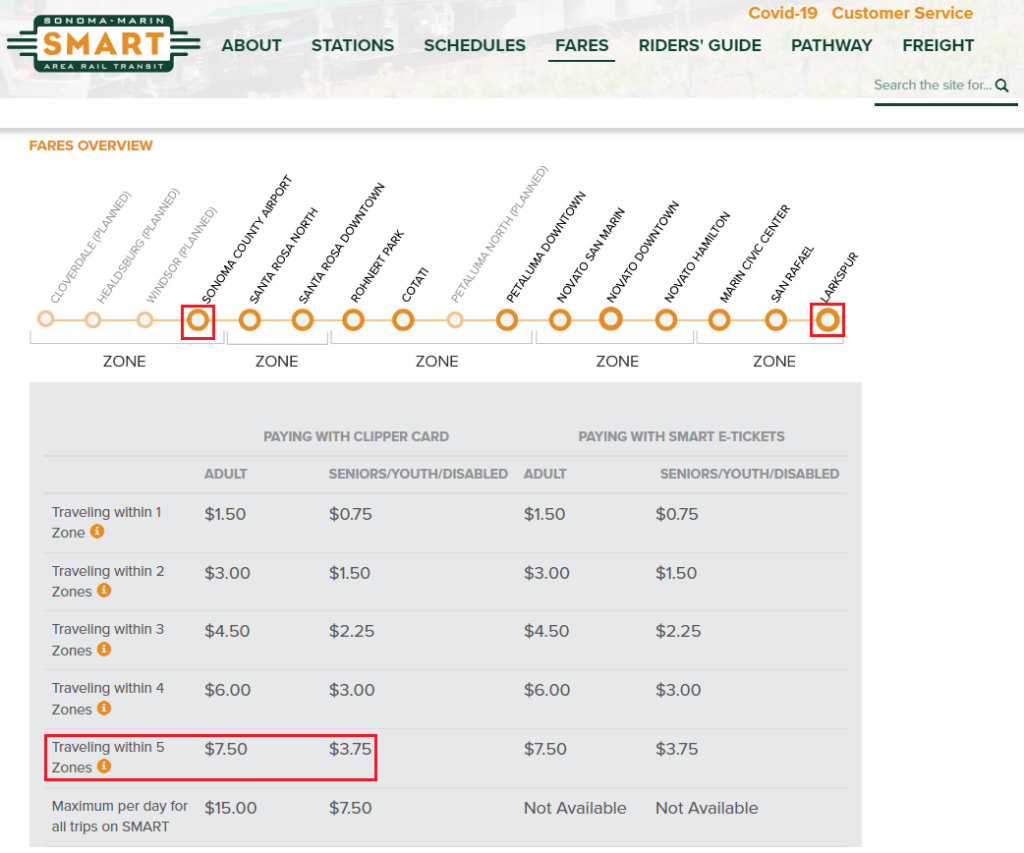Image resolution: width=1024 pixels, height=853 pixels.
Task: Click the site search input field
Action: click(x=932, y=86)
